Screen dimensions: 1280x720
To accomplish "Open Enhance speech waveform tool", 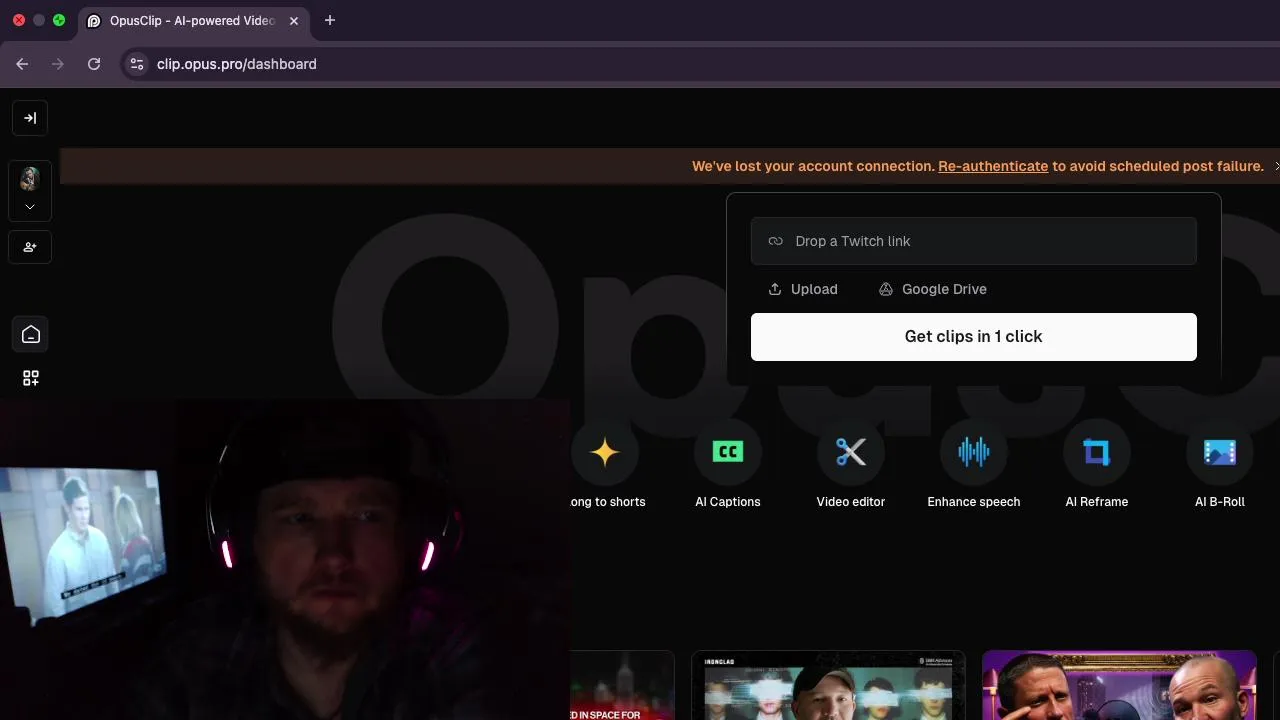I will (974, 452).
